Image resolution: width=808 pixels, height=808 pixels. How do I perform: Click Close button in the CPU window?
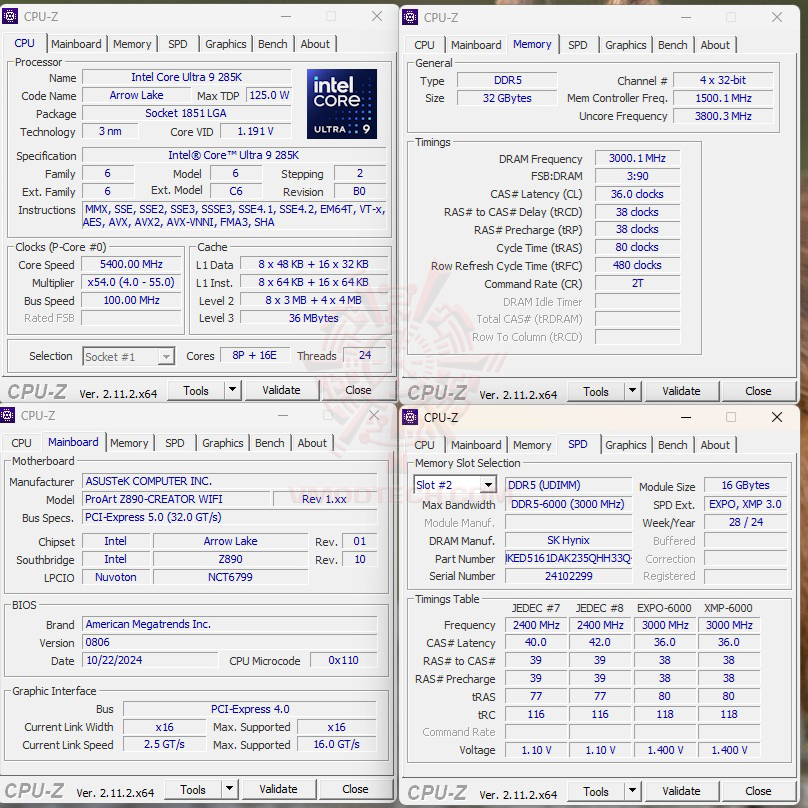[x=358, y=390]
